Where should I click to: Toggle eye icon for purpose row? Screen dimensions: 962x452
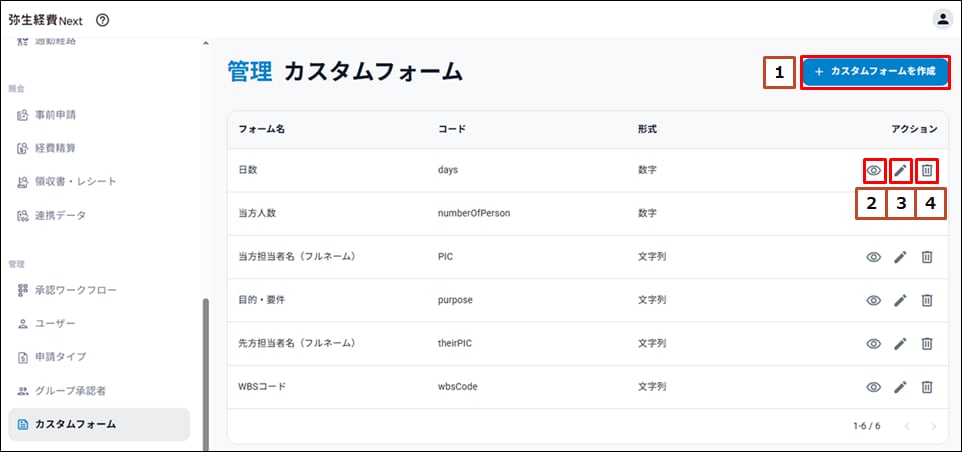coord(873,300)
